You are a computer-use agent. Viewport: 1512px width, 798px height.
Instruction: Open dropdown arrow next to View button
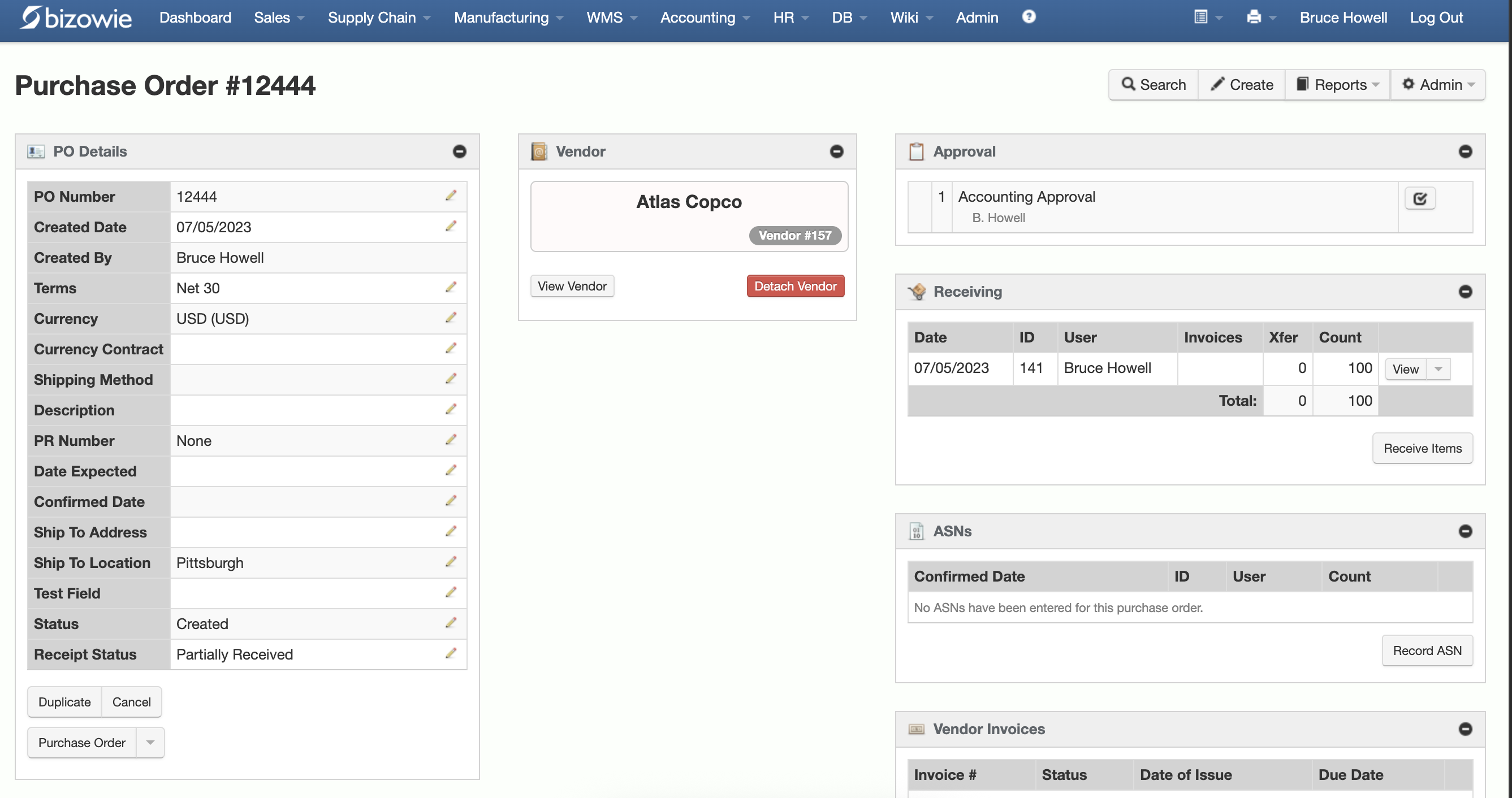[x=1438, y=369]
